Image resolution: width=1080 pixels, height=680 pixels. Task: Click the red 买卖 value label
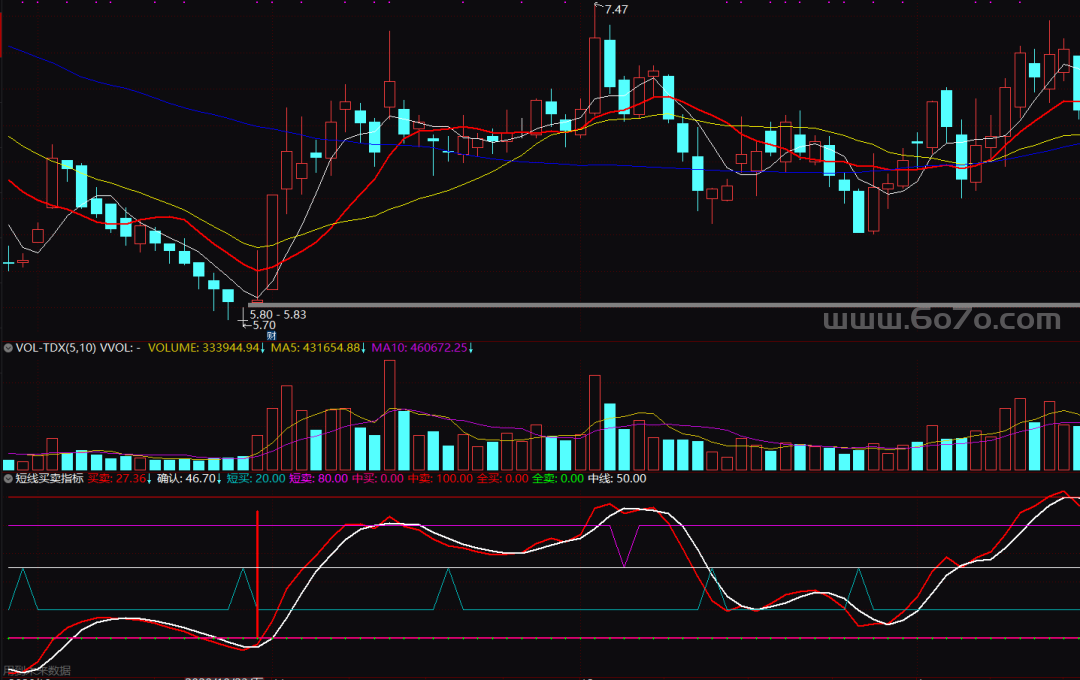(117, 478)
